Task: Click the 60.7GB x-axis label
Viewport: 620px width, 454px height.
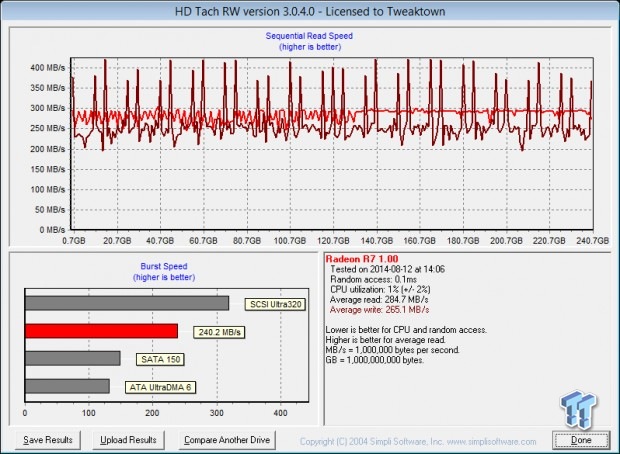Action: (203, 240)
